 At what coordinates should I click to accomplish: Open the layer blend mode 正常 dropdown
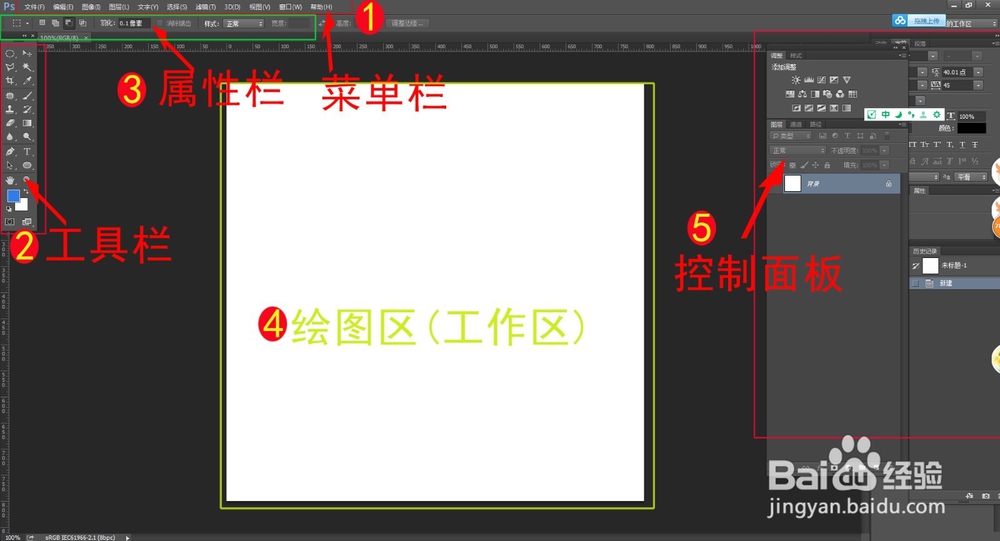(x=797, y=151)
